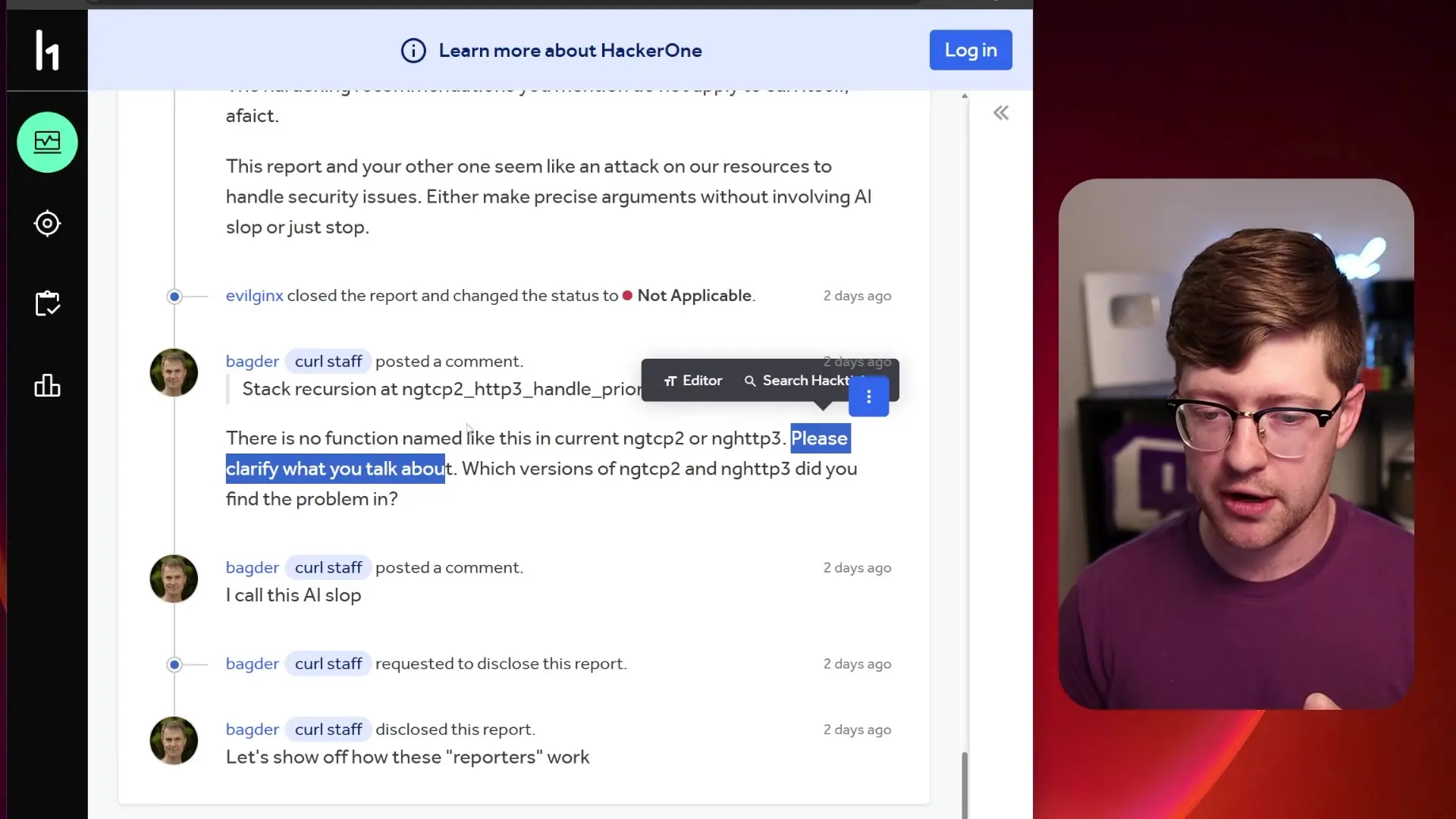
Task: Click bagder avatar beside 'I call this AI slop'
Action: tap(174, 579)
